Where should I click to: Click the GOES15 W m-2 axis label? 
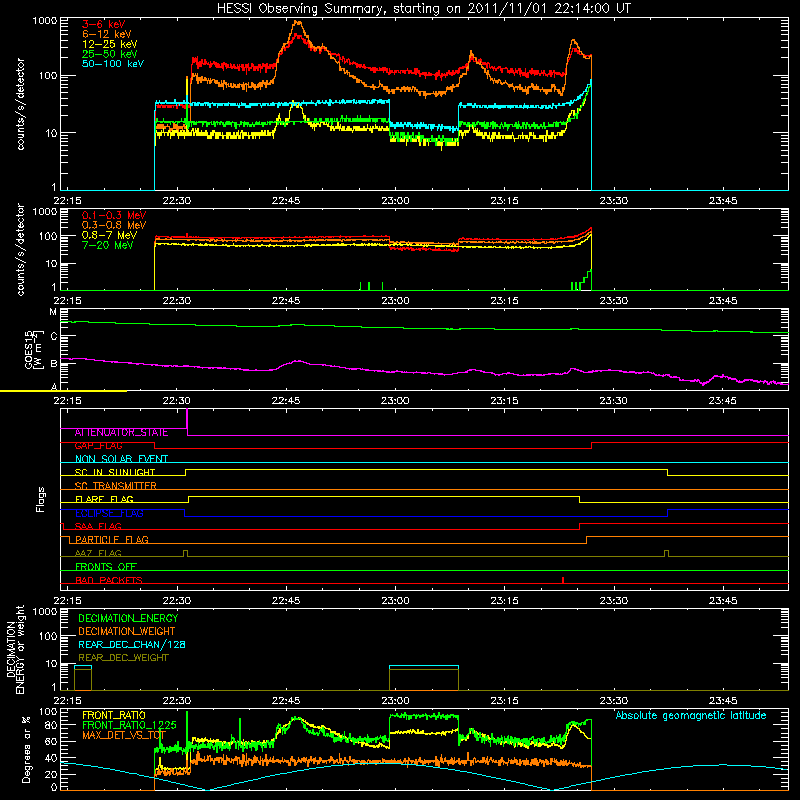point(34,349)
